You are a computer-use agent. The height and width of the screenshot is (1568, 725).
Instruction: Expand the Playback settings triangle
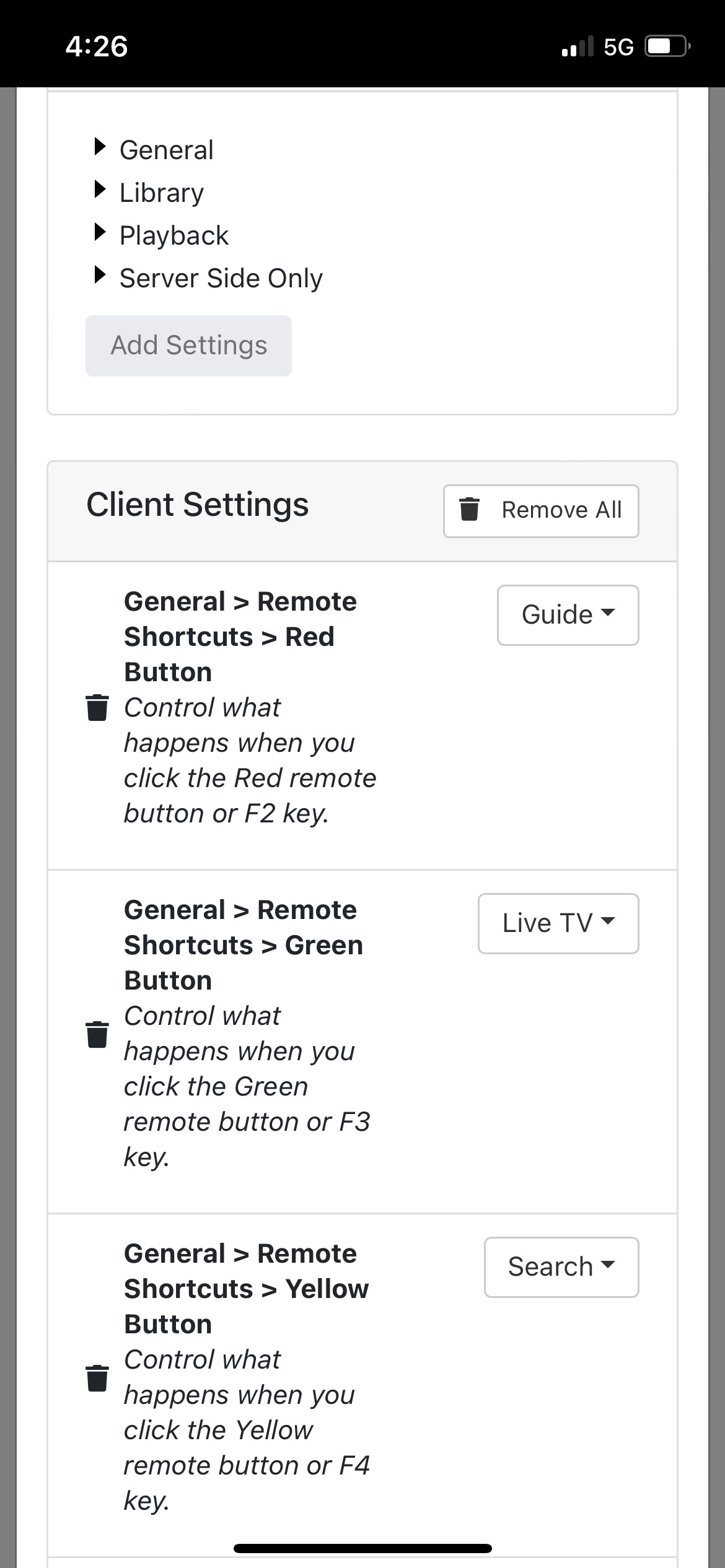[x=99, y=233]
